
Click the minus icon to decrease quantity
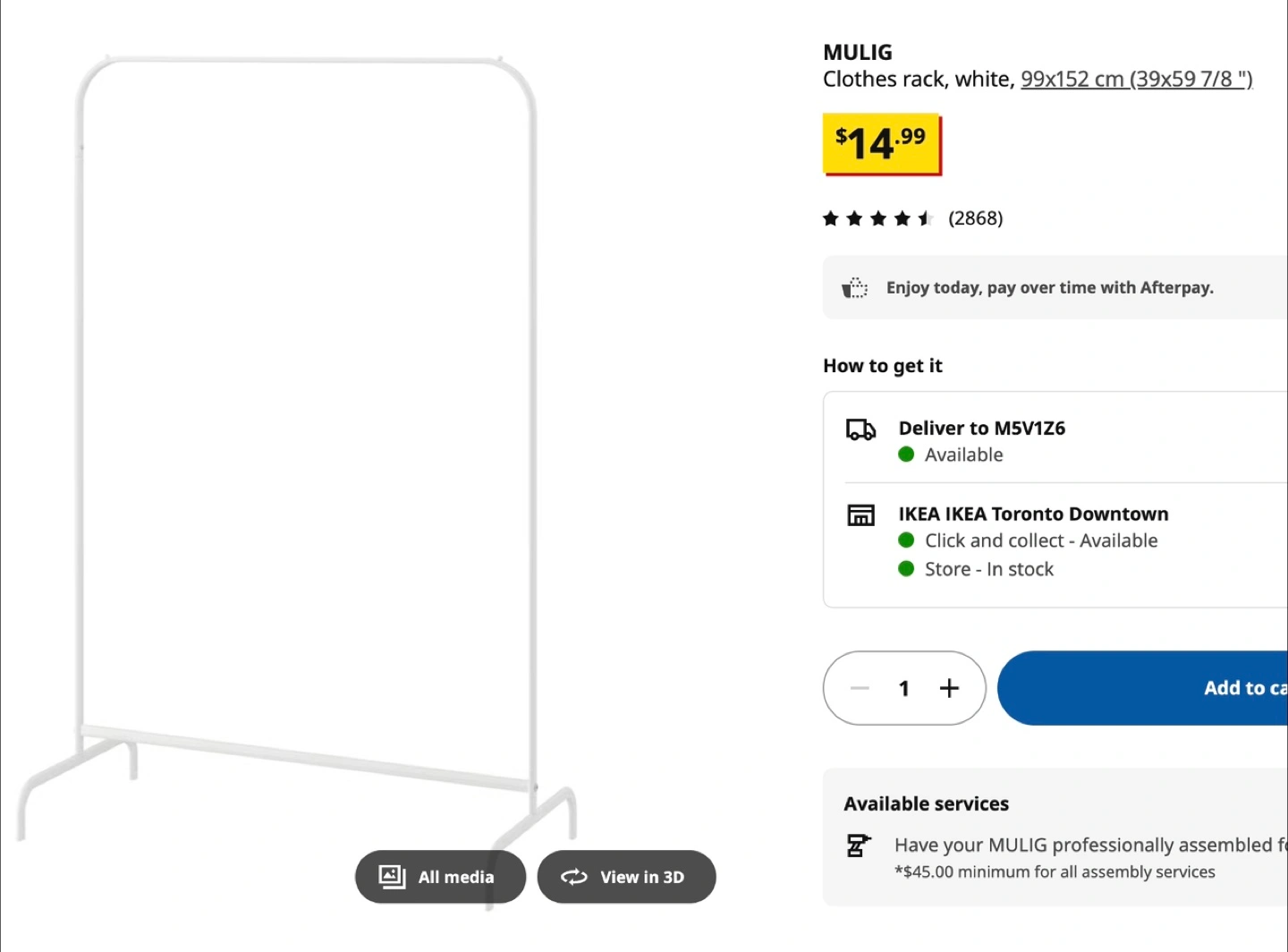(860, 688)
